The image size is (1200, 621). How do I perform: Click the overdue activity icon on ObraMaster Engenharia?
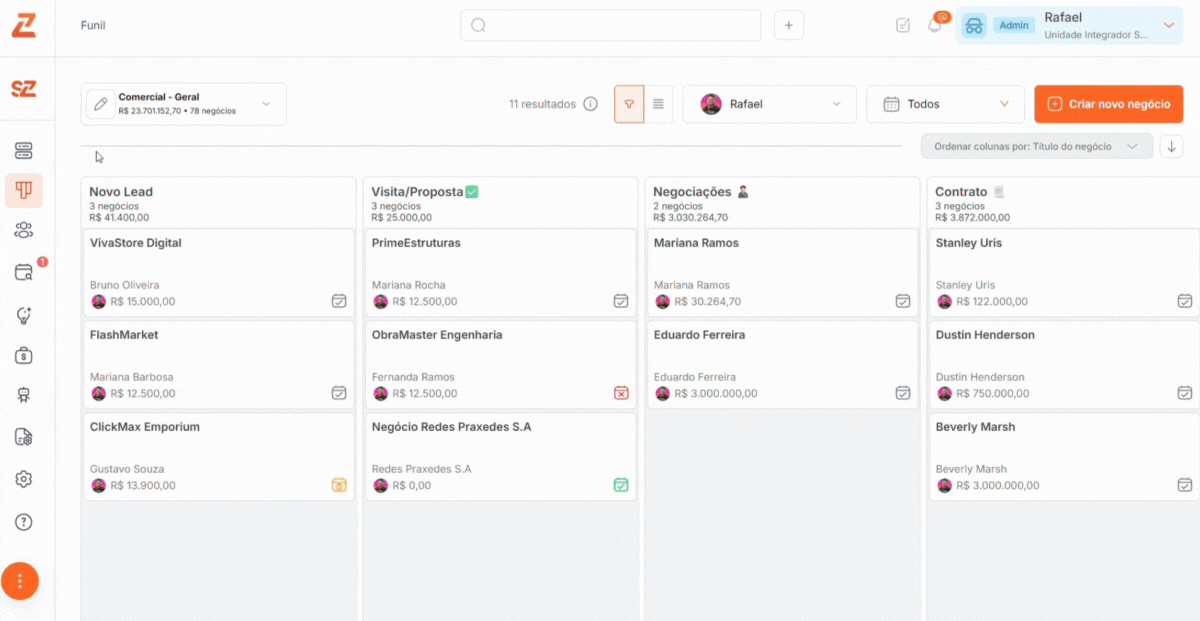[621, 393]
